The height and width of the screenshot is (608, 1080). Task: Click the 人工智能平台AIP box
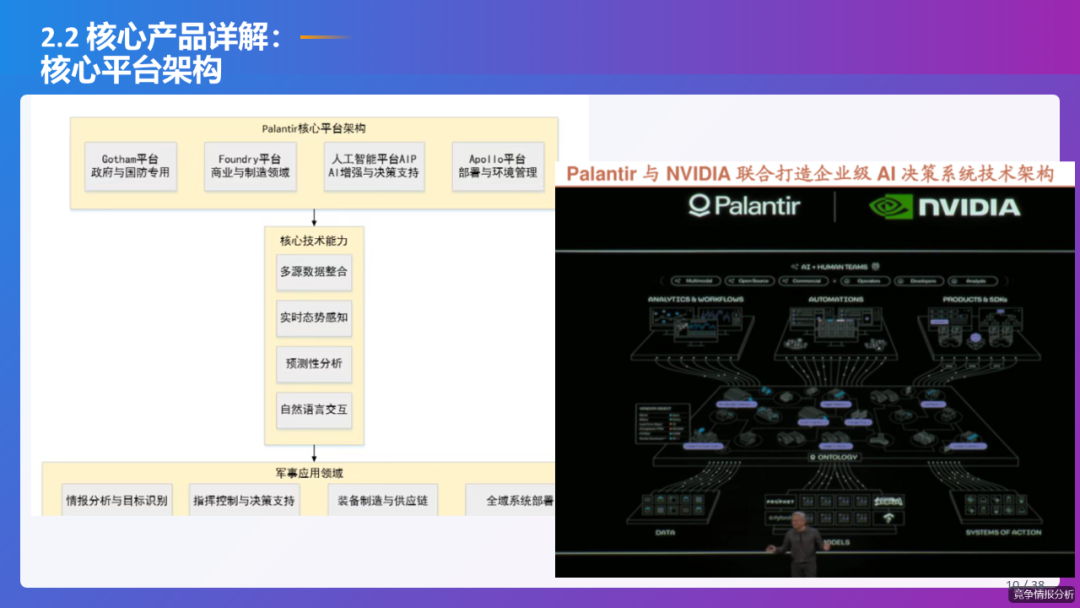coord(374,166)
